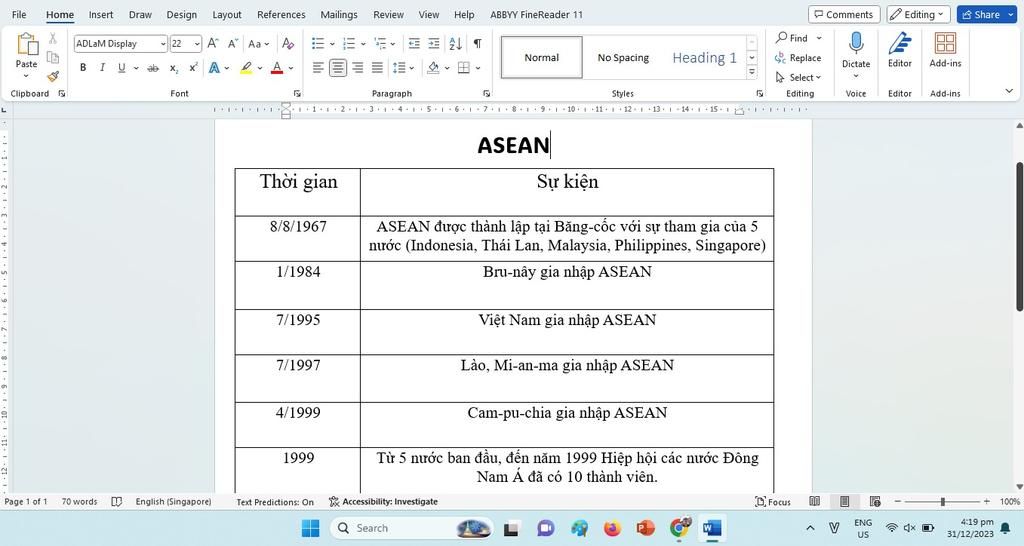Click the Paste clipboard icon
Image resolution: width=1024 pixels, height=546 pixels.
pos(27,45)
